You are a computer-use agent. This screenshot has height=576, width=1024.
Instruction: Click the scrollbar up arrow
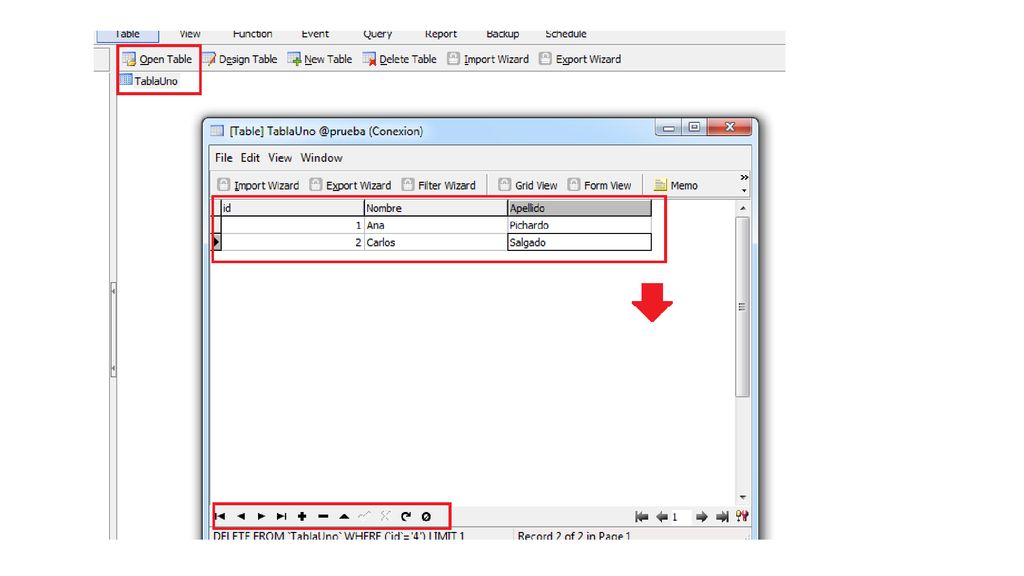[743, 208]
